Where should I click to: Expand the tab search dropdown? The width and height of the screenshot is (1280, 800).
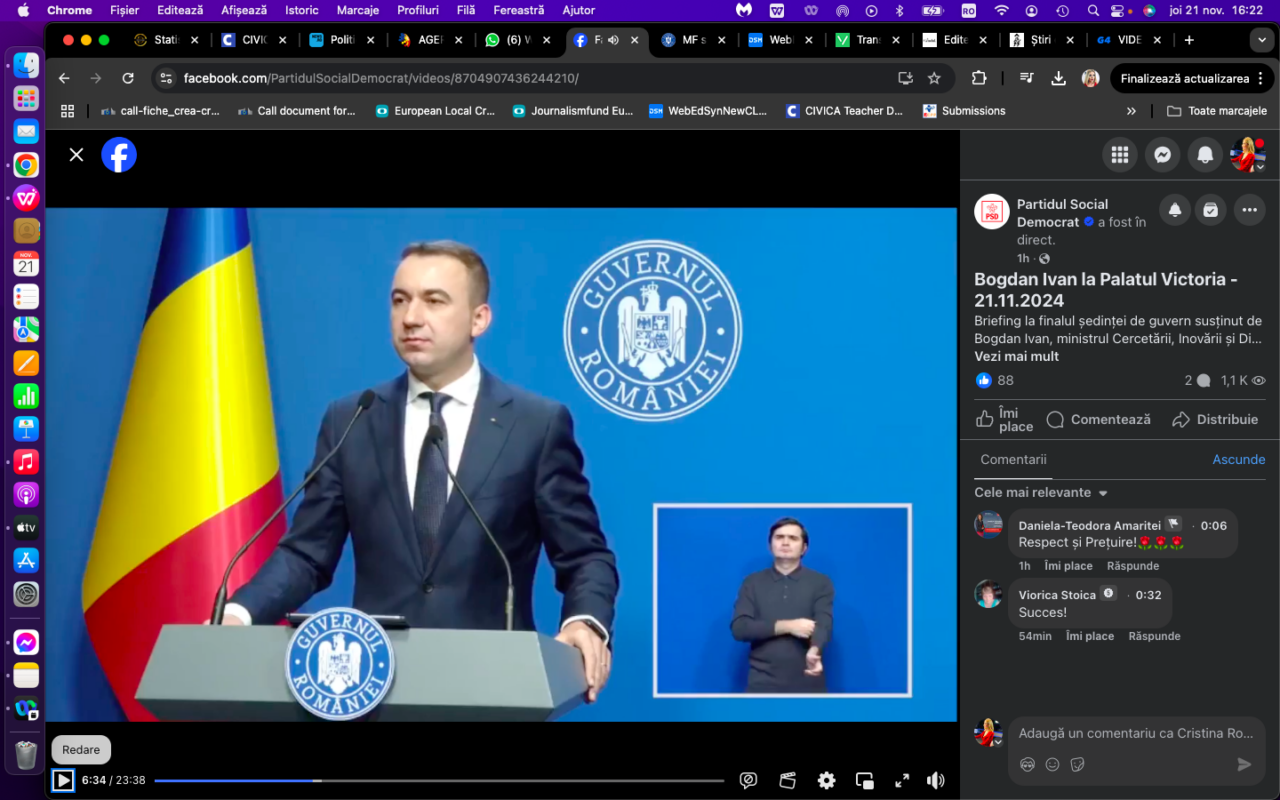click(x=1262, y=40)
